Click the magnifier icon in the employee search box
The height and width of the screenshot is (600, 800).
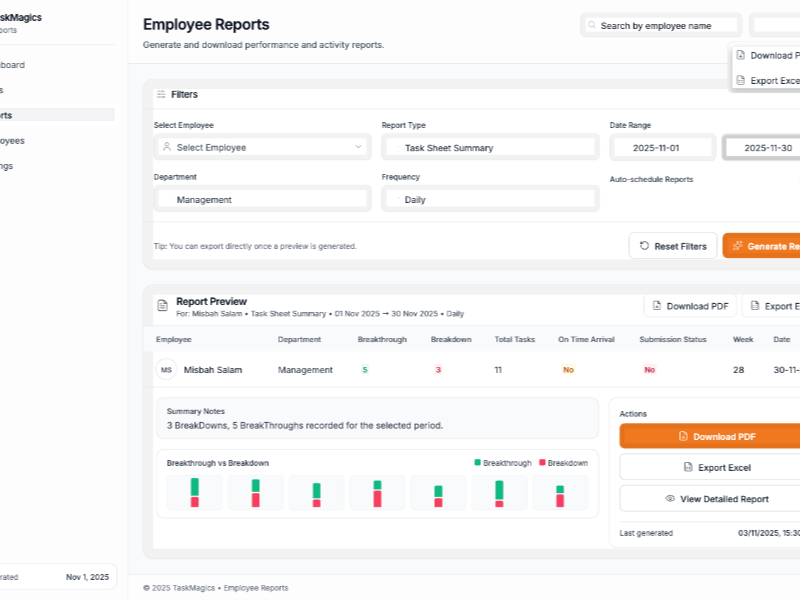click(x=593, y=24)
